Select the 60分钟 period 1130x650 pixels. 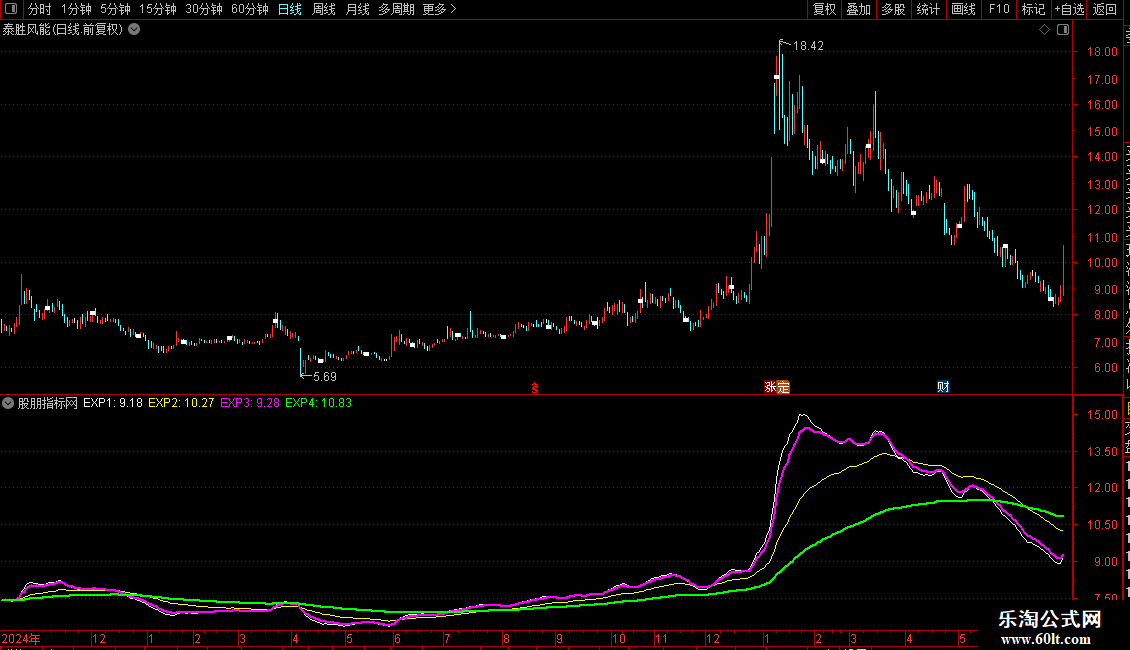[250, 9]
